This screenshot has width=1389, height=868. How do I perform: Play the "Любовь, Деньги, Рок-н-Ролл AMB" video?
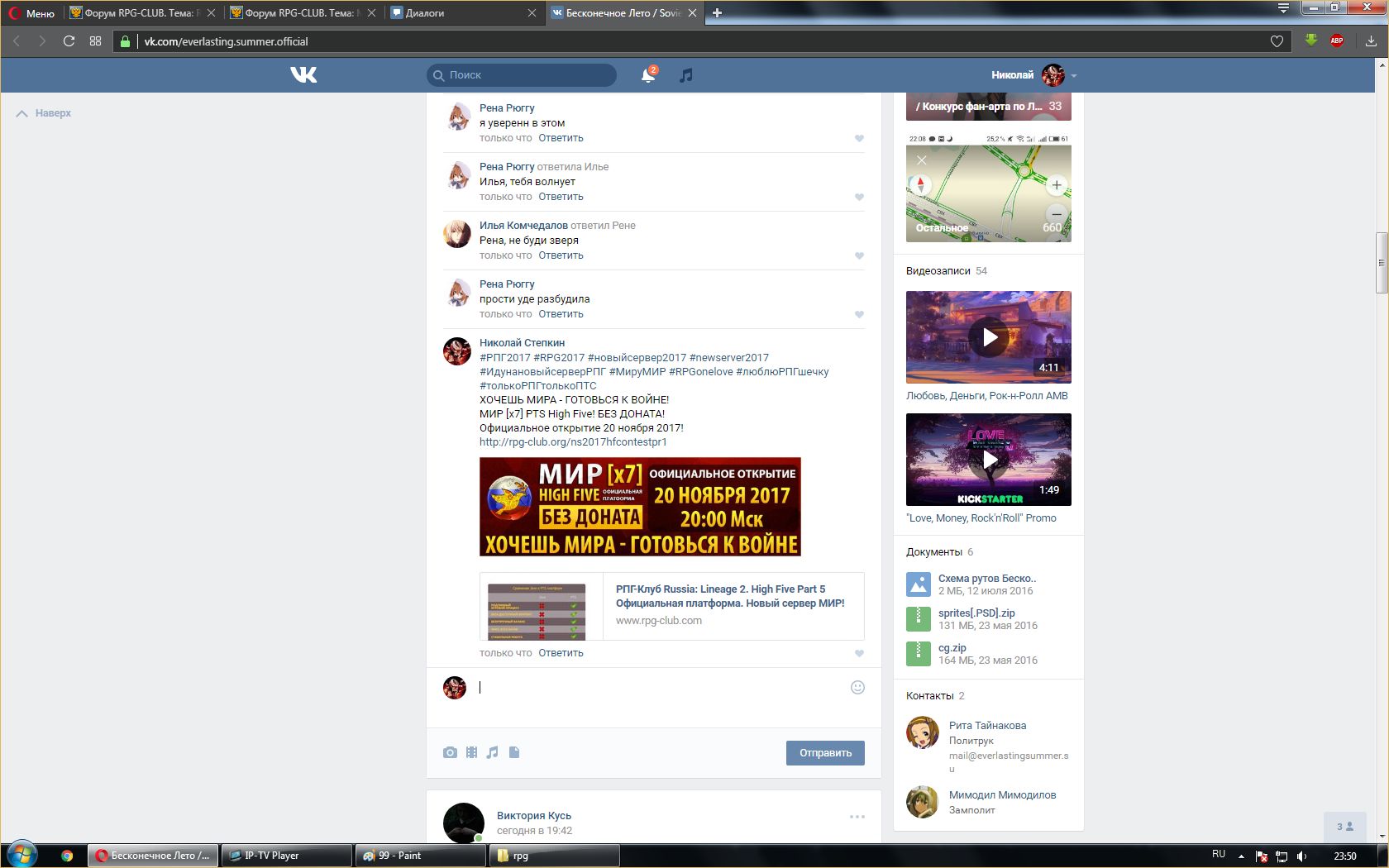point(989,337)
